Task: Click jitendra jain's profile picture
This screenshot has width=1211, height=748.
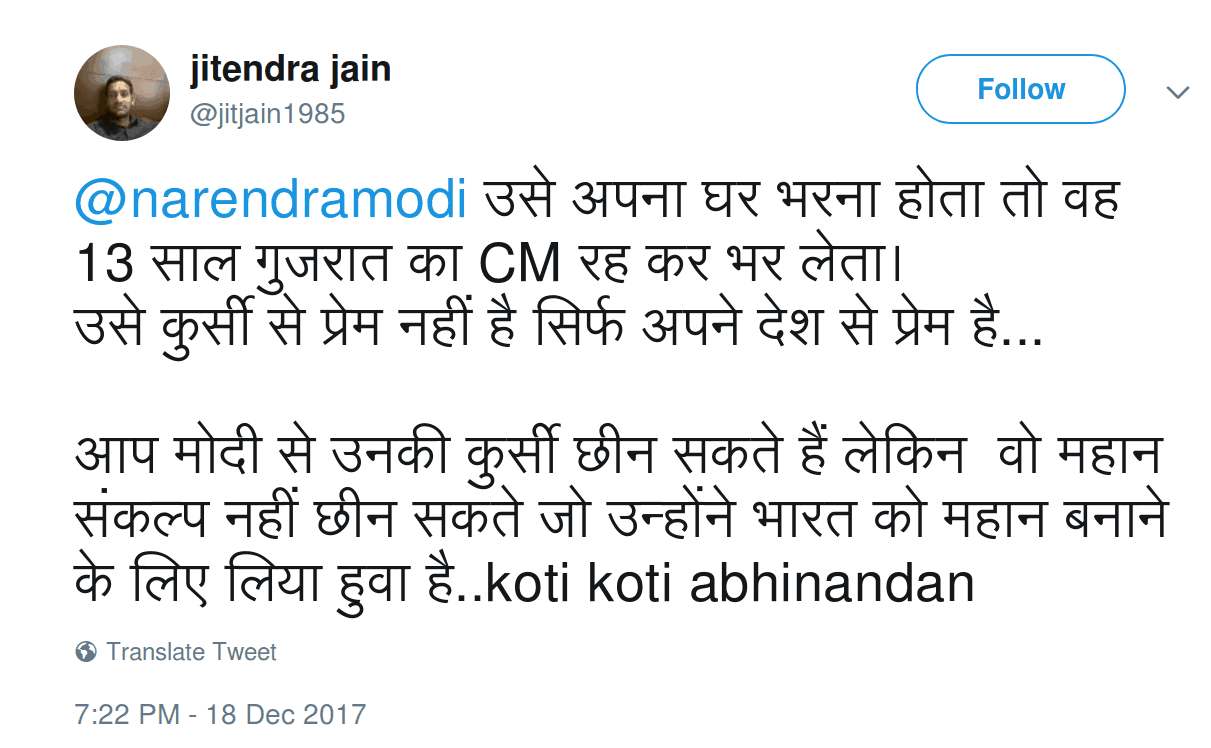Action: point(122,93)
